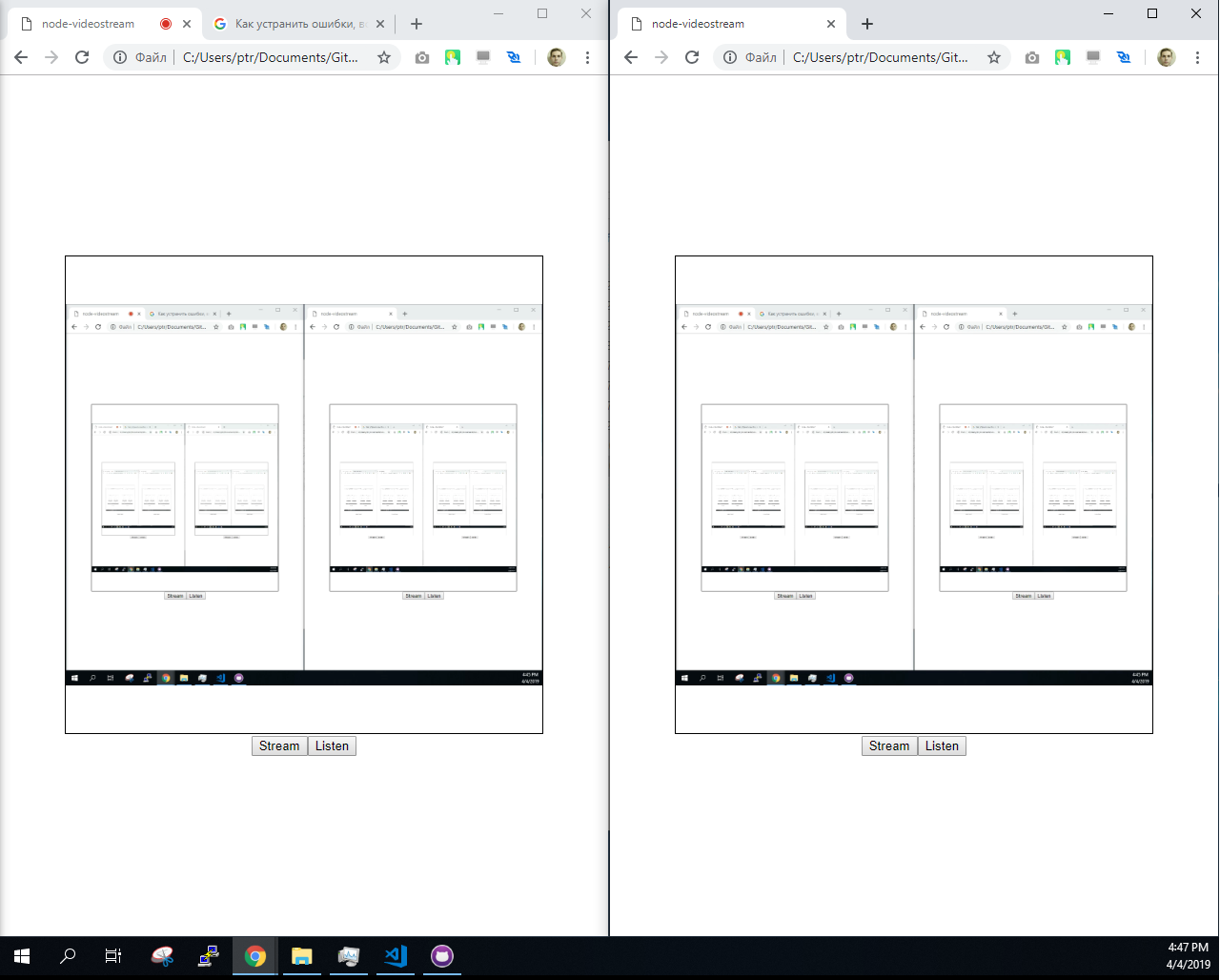Open Chrome menu in the right window
This screenshot has height=980, width=1220.
[1197, 57]
